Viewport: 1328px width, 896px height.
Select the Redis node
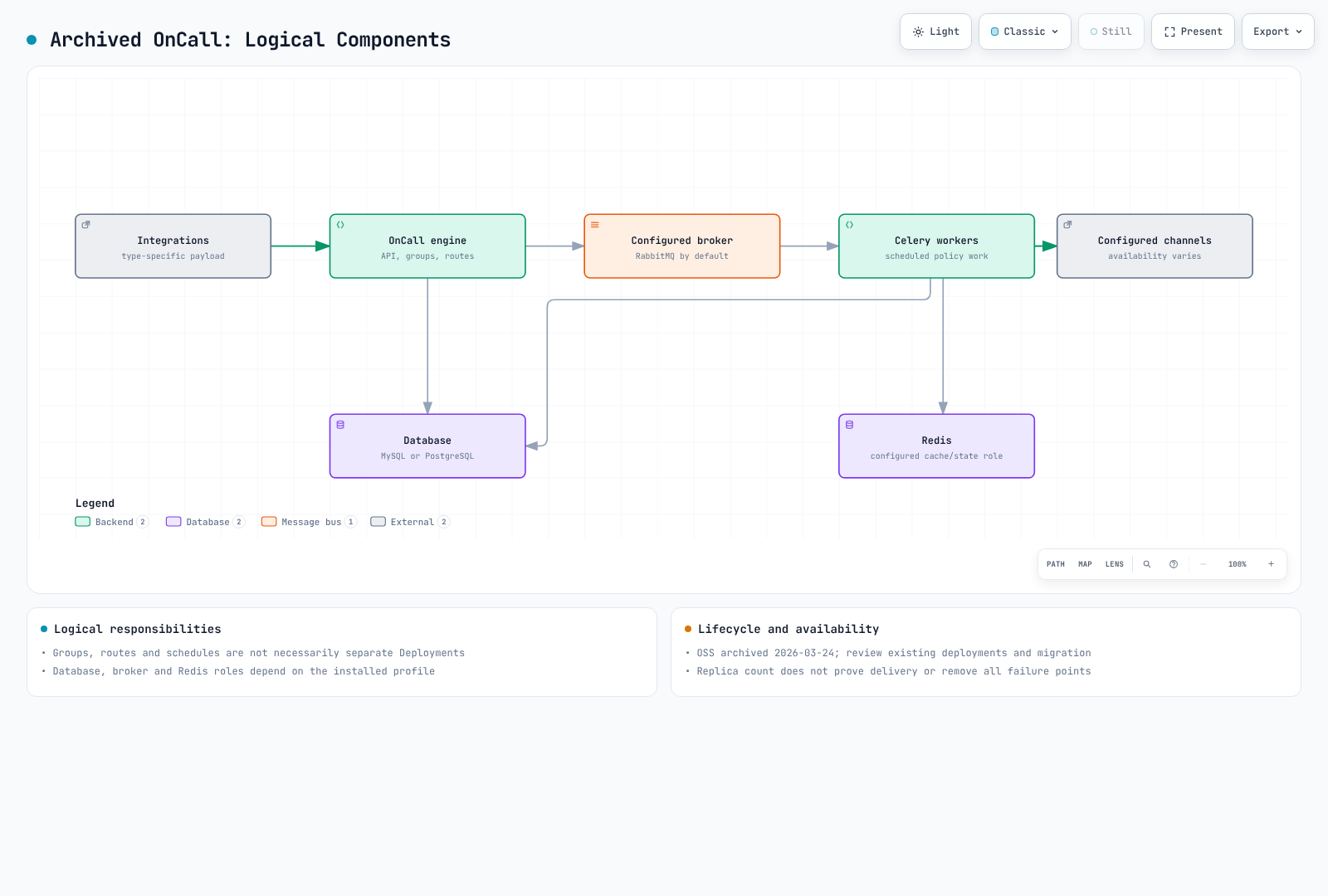[x=937, y=446]
